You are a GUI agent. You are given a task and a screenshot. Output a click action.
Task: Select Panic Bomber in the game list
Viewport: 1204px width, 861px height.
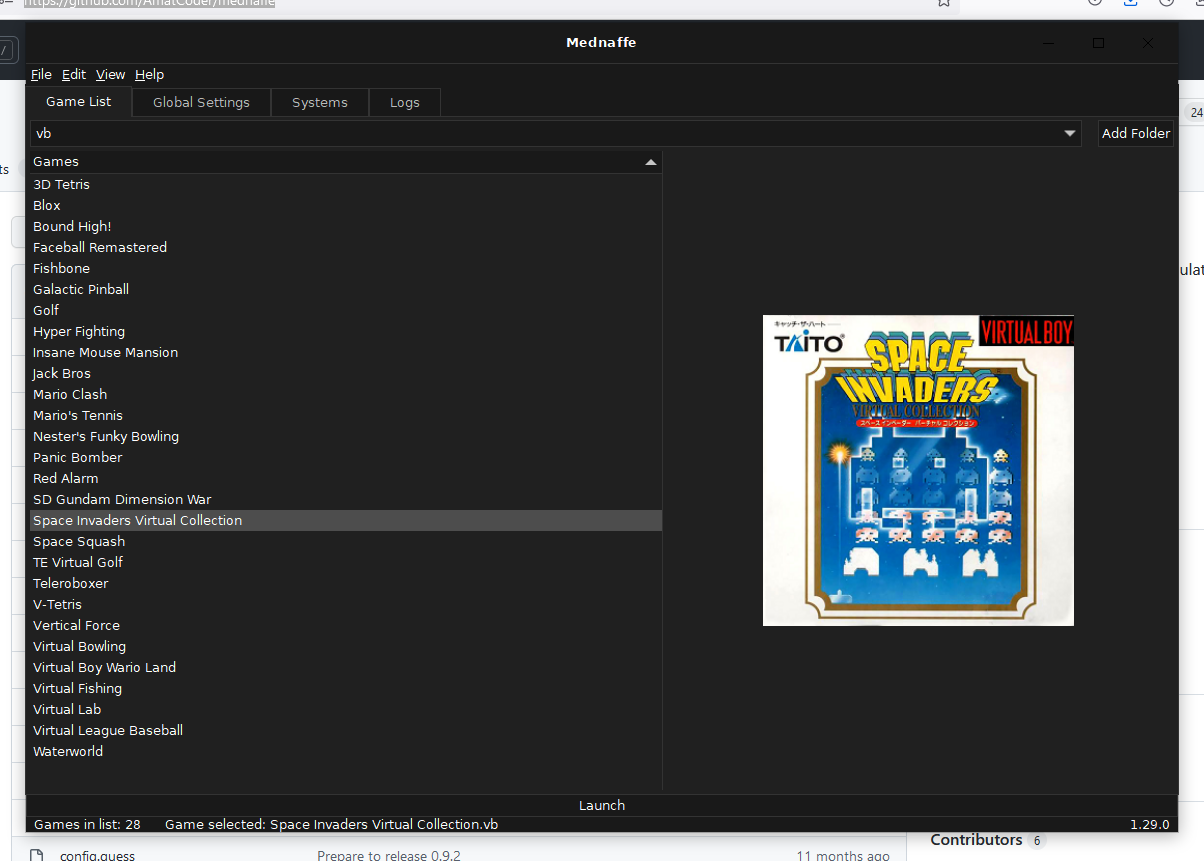pyautogui.click(x=345, y=457)
